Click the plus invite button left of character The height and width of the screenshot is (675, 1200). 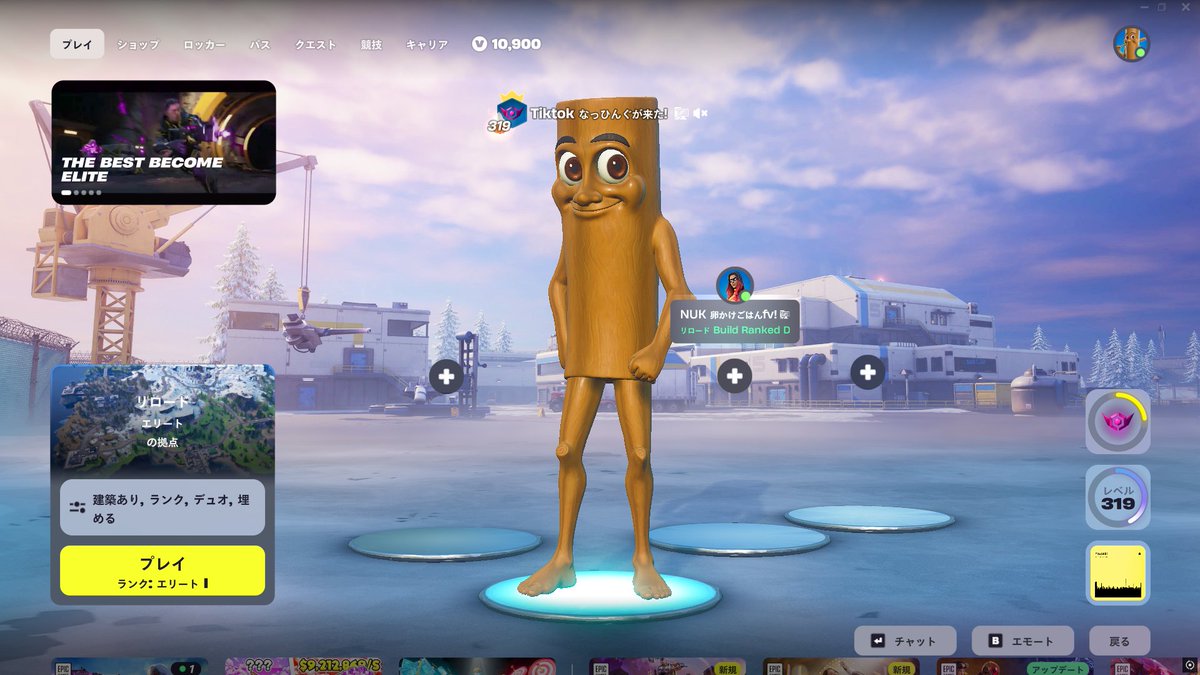(446, 376)
